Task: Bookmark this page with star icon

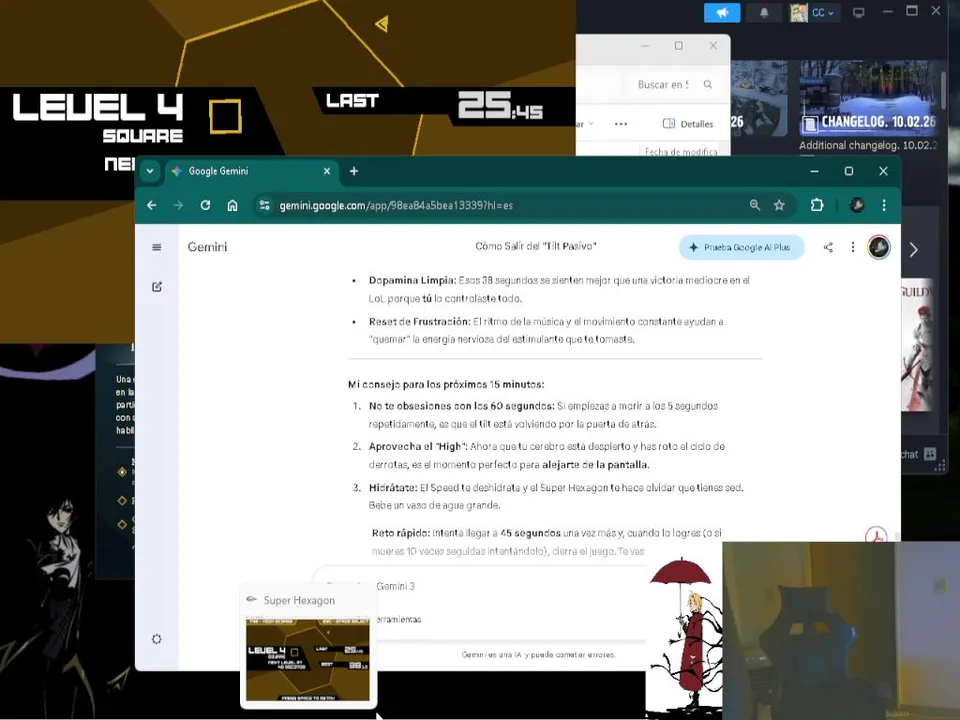Action: [779, 206]
